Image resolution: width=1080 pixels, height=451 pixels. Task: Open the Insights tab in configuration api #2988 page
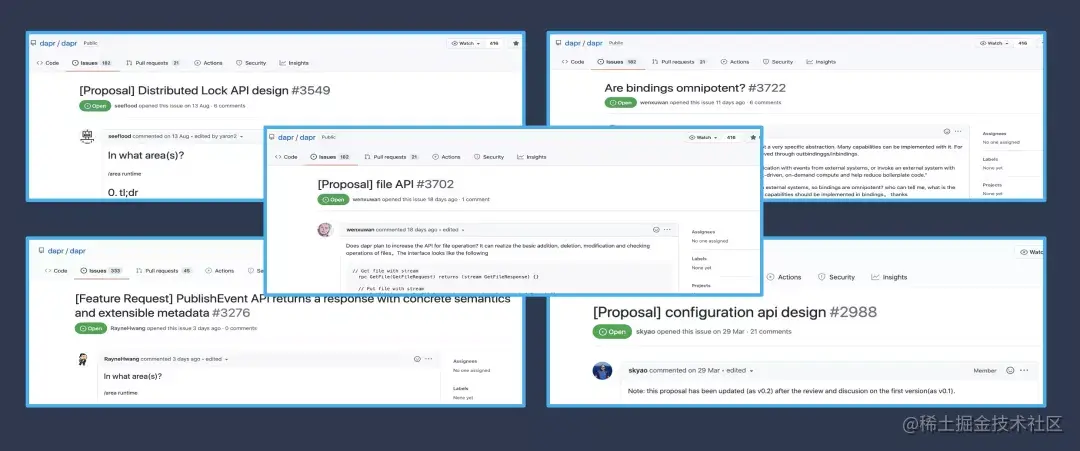(x=889, y=277)
